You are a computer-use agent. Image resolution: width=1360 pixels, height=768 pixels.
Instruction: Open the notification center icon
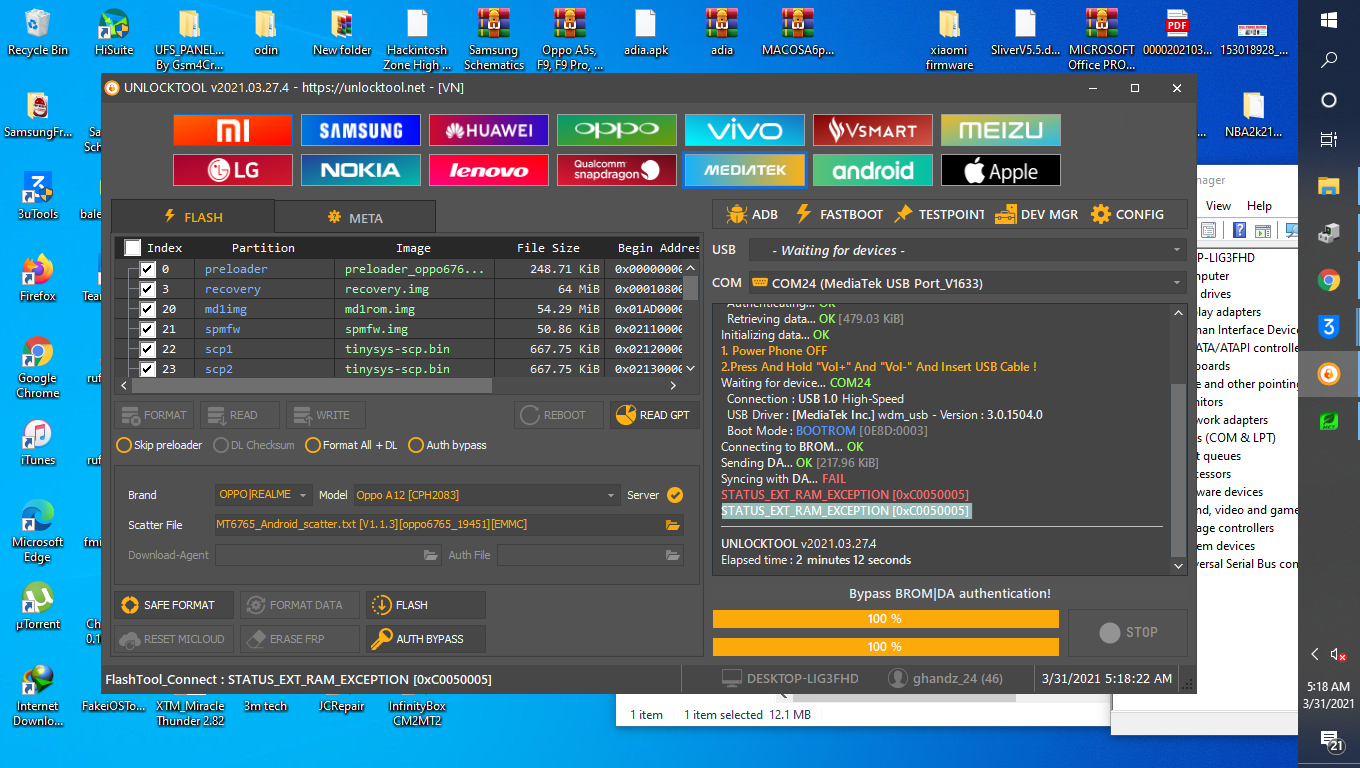(1329, 742)
